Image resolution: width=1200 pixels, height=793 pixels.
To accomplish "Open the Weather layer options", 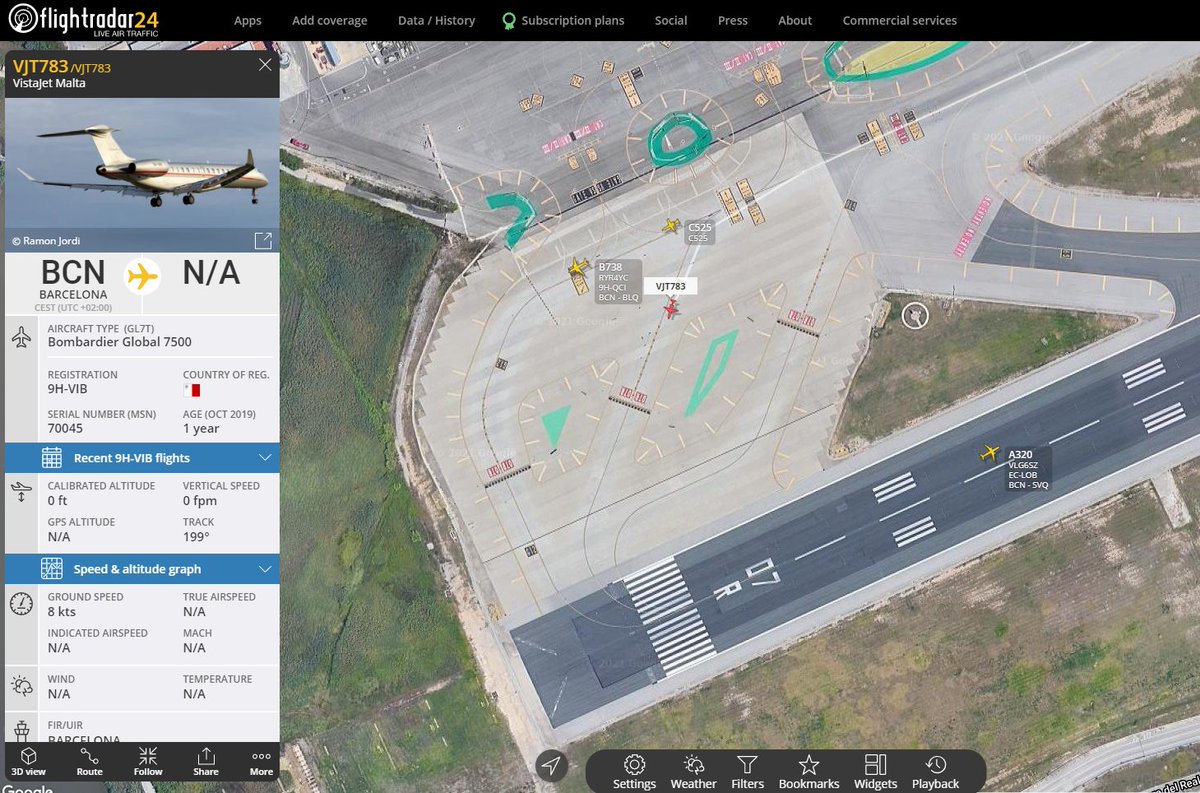I will (693, 772).
